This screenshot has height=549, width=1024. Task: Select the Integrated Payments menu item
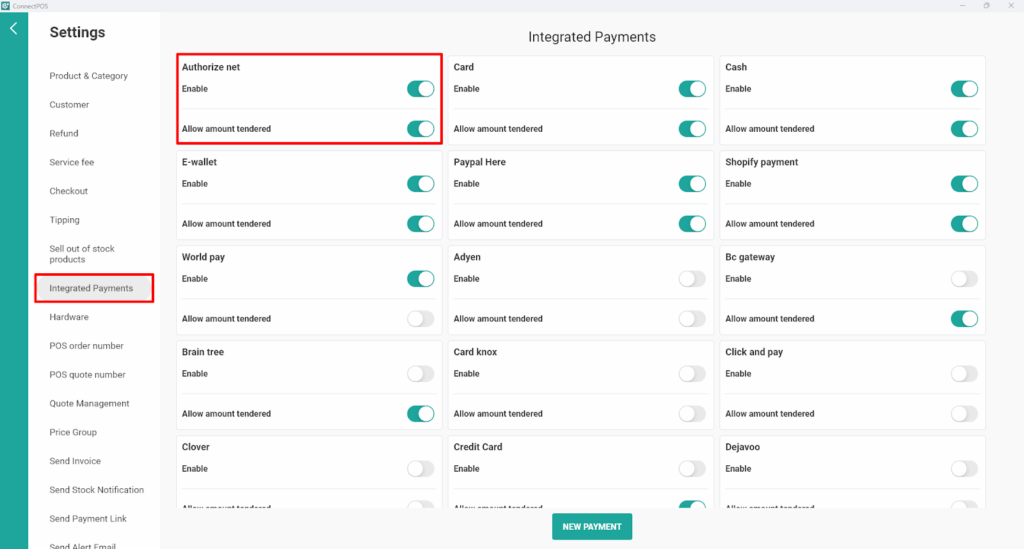tap(92, 289)
